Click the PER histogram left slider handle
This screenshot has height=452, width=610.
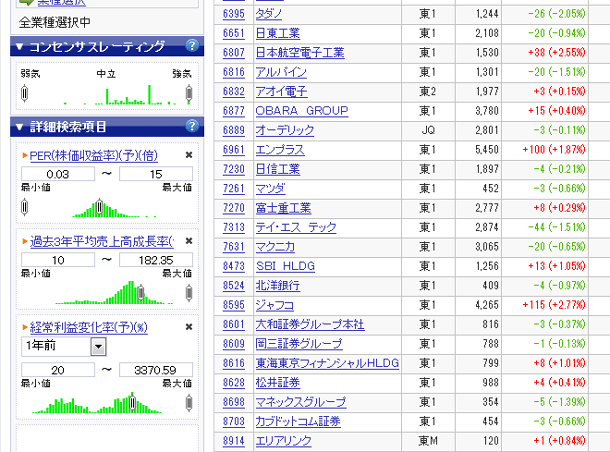point(25,207)
